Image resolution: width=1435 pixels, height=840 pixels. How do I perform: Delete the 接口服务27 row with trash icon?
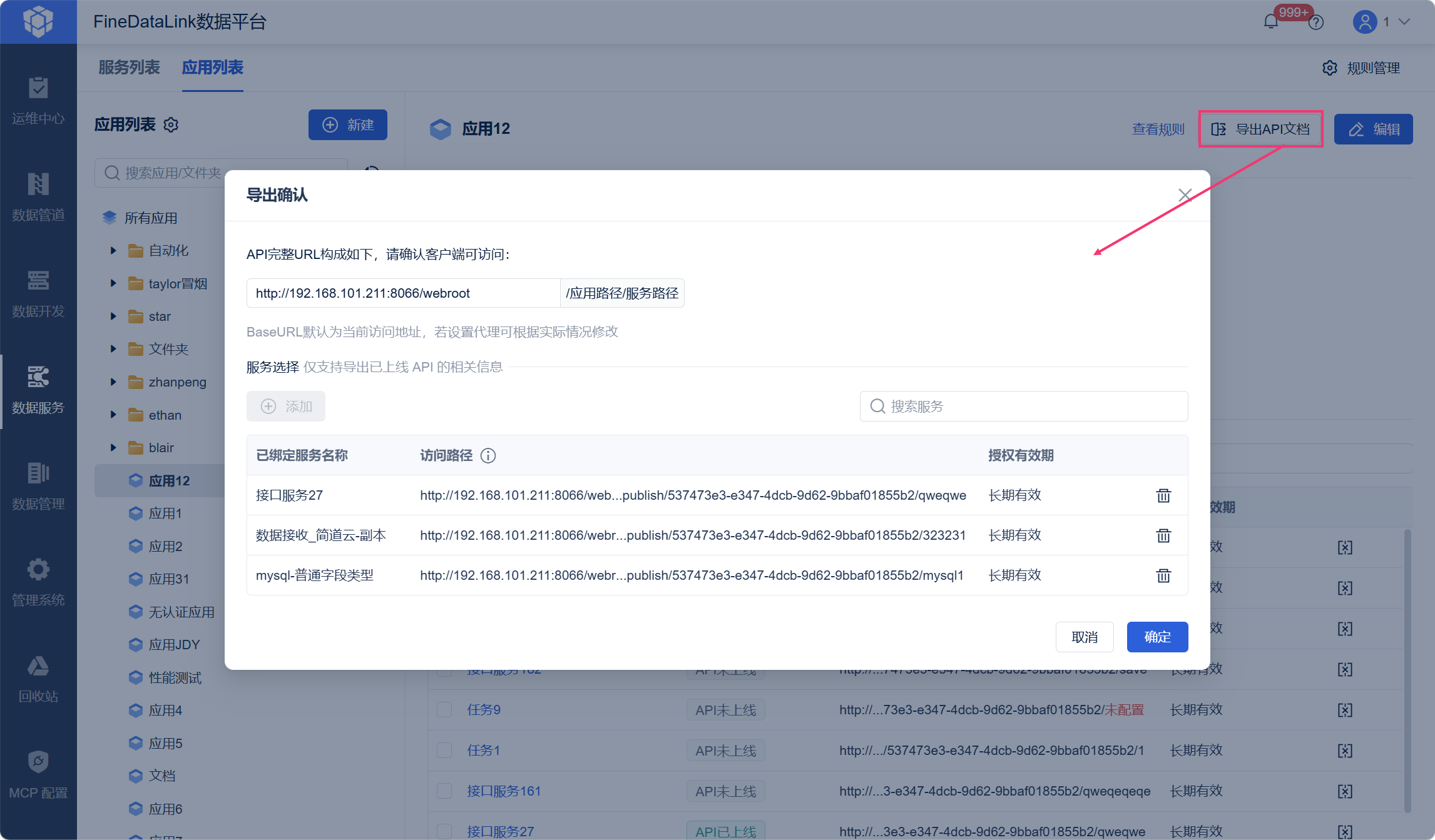coord(1163,495)
